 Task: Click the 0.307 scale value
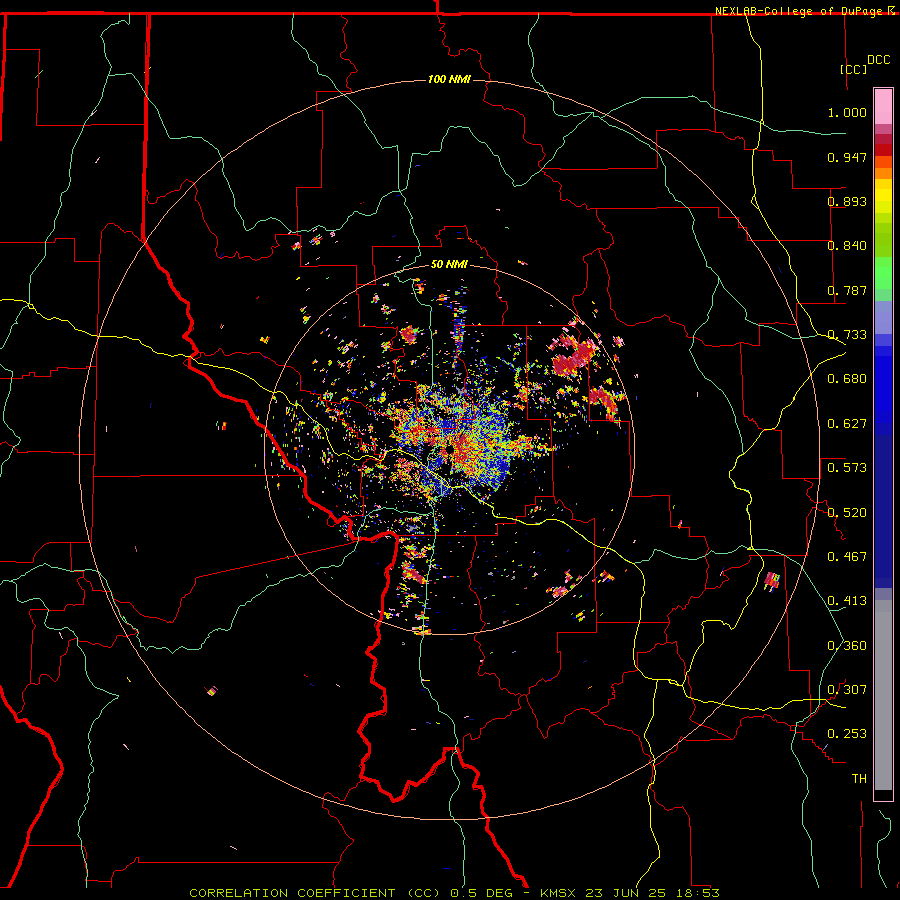pos(847,690)
